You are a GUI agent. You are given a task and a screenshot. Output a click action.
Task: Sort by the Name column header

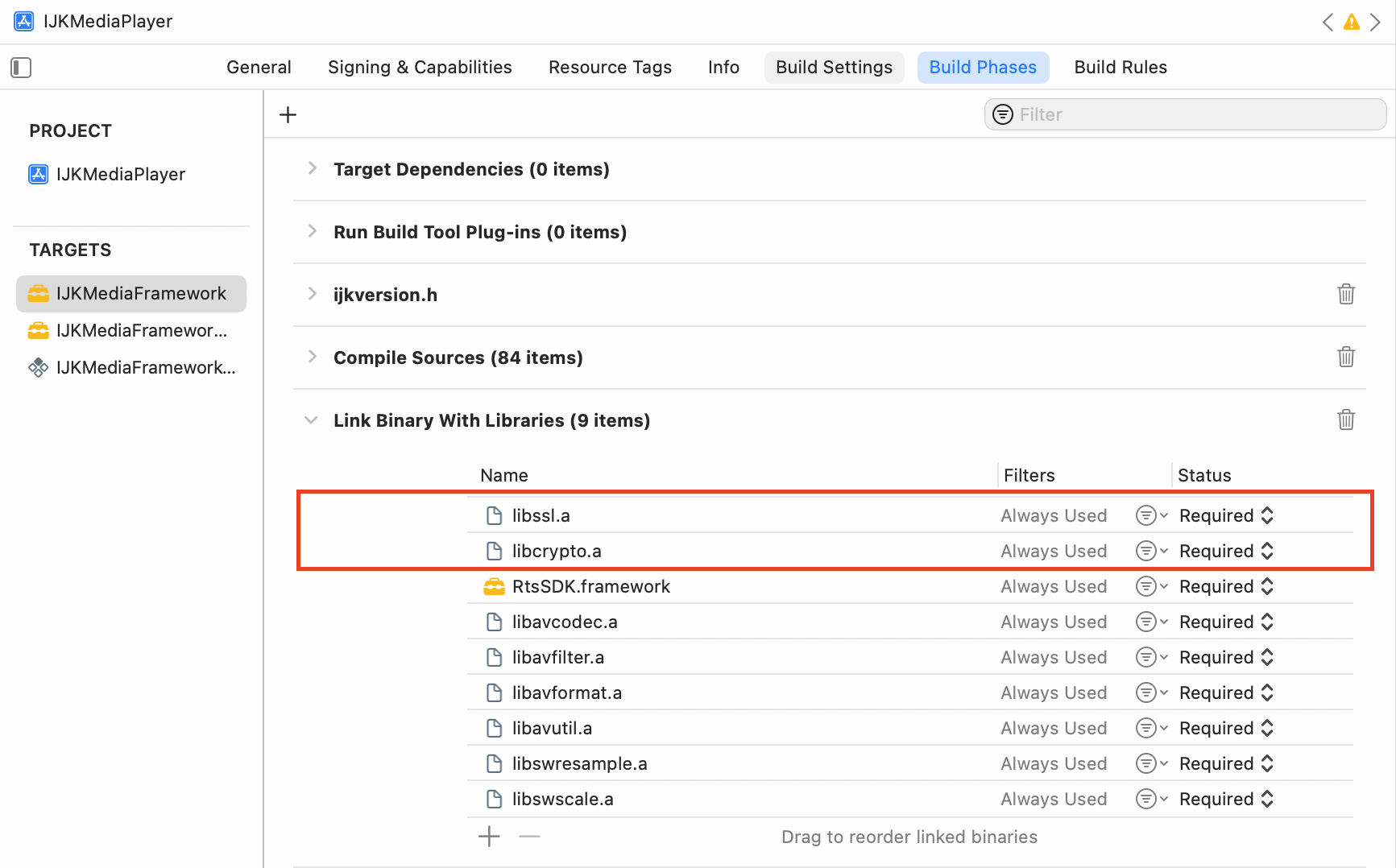click(504, 475)
